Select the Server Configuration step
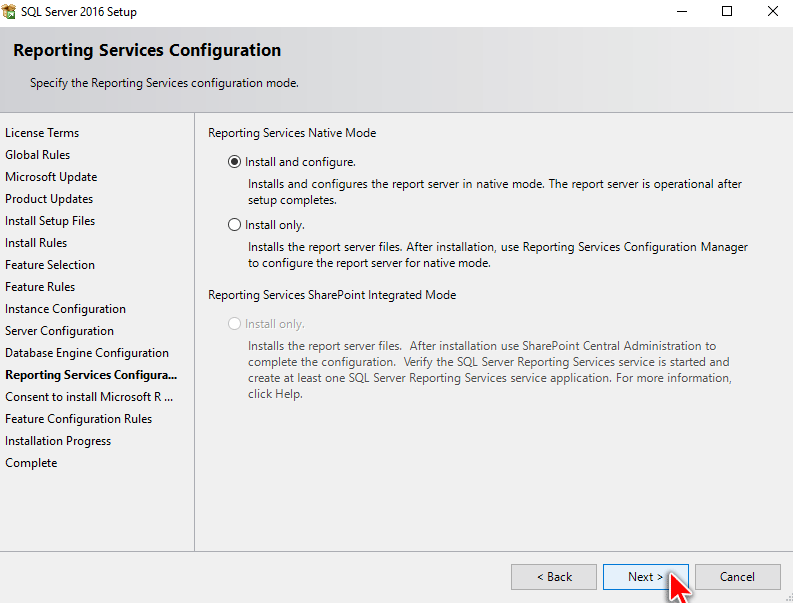 (x=59, y=331)
